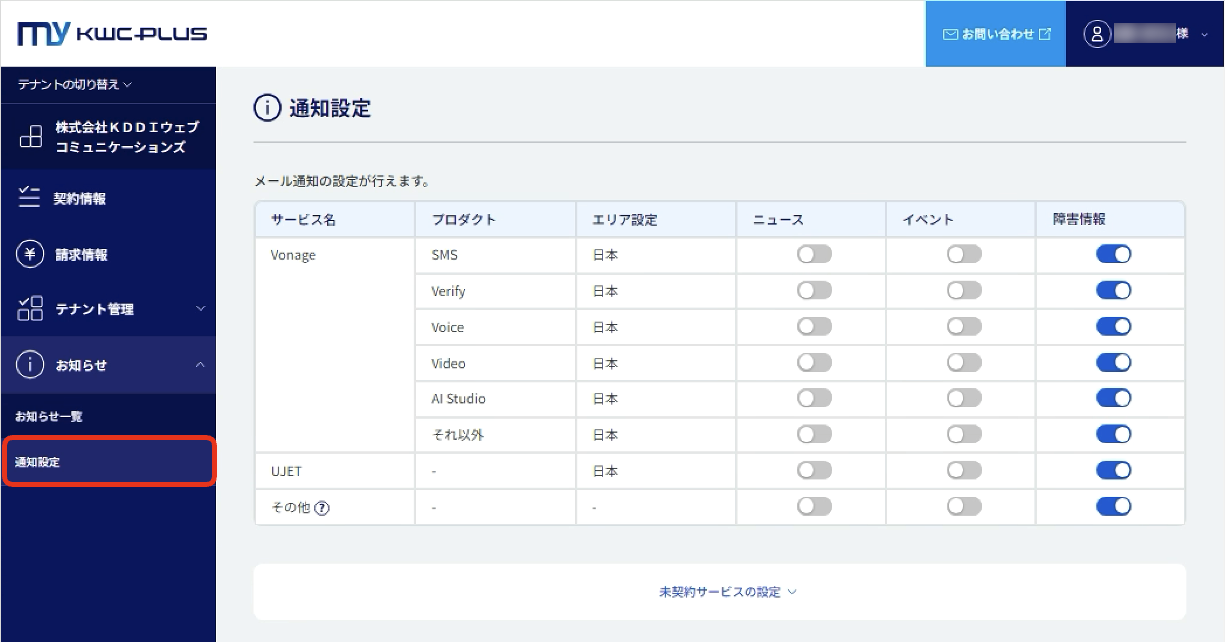Click the 障害情報 column header
The image size is (1226, 642).
(1110, 219)
